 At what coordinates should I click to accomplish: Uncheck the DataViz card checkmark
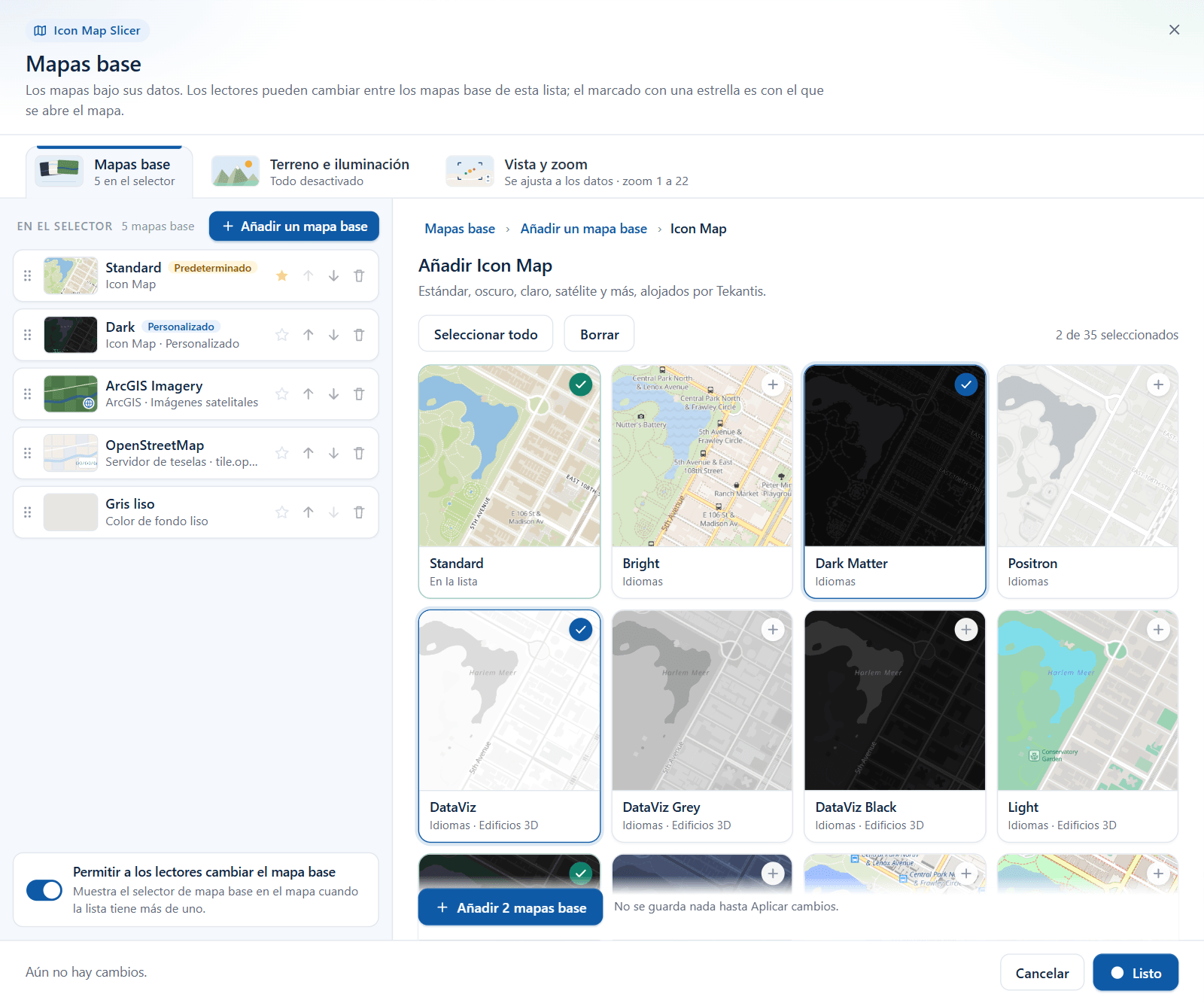click(580, 630)
